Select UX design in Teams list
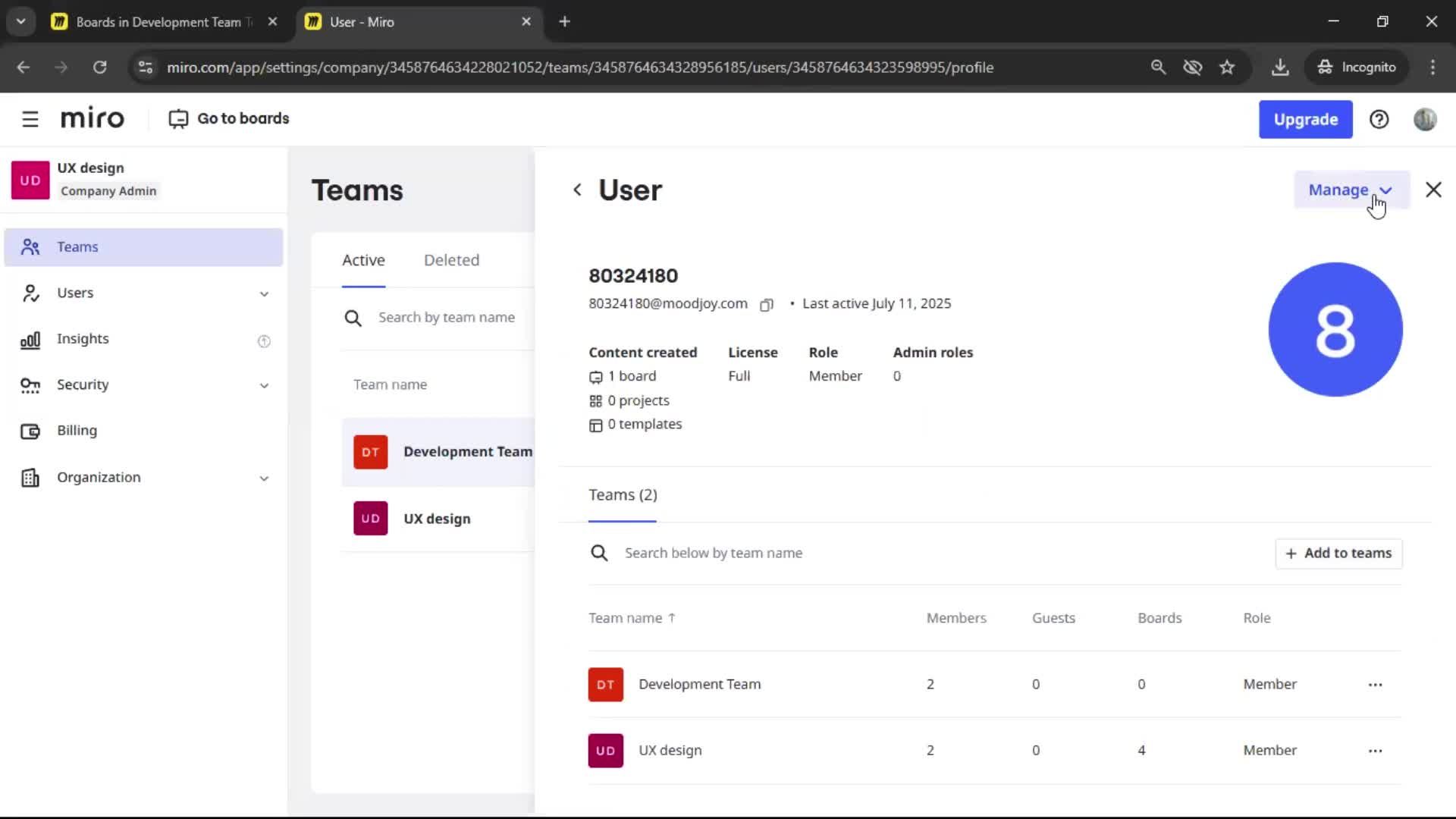The width and height of the screenshot is (1456, 819). 438,518
